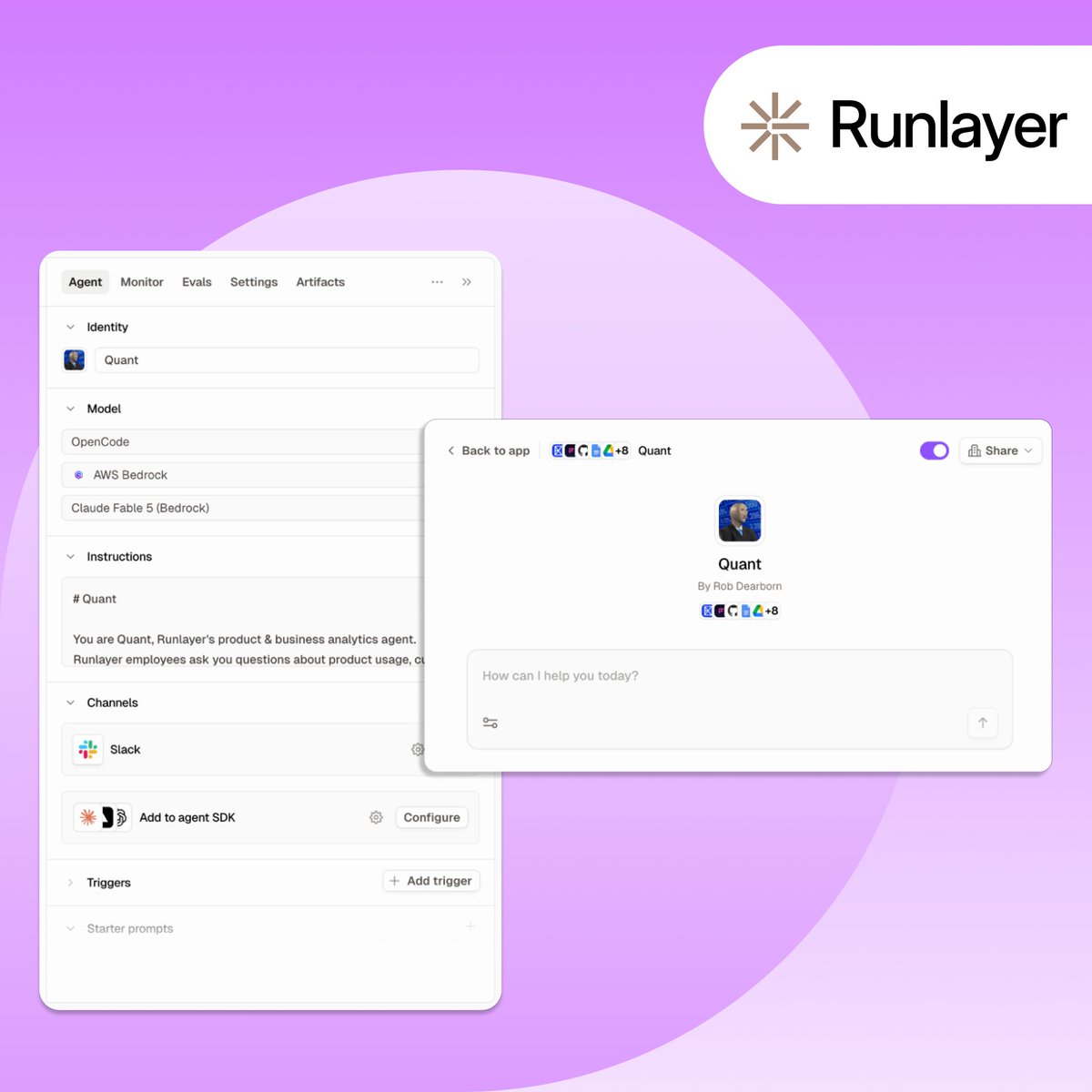
Task: Click into the instructions text area
Action: click(x=243, y=622)
